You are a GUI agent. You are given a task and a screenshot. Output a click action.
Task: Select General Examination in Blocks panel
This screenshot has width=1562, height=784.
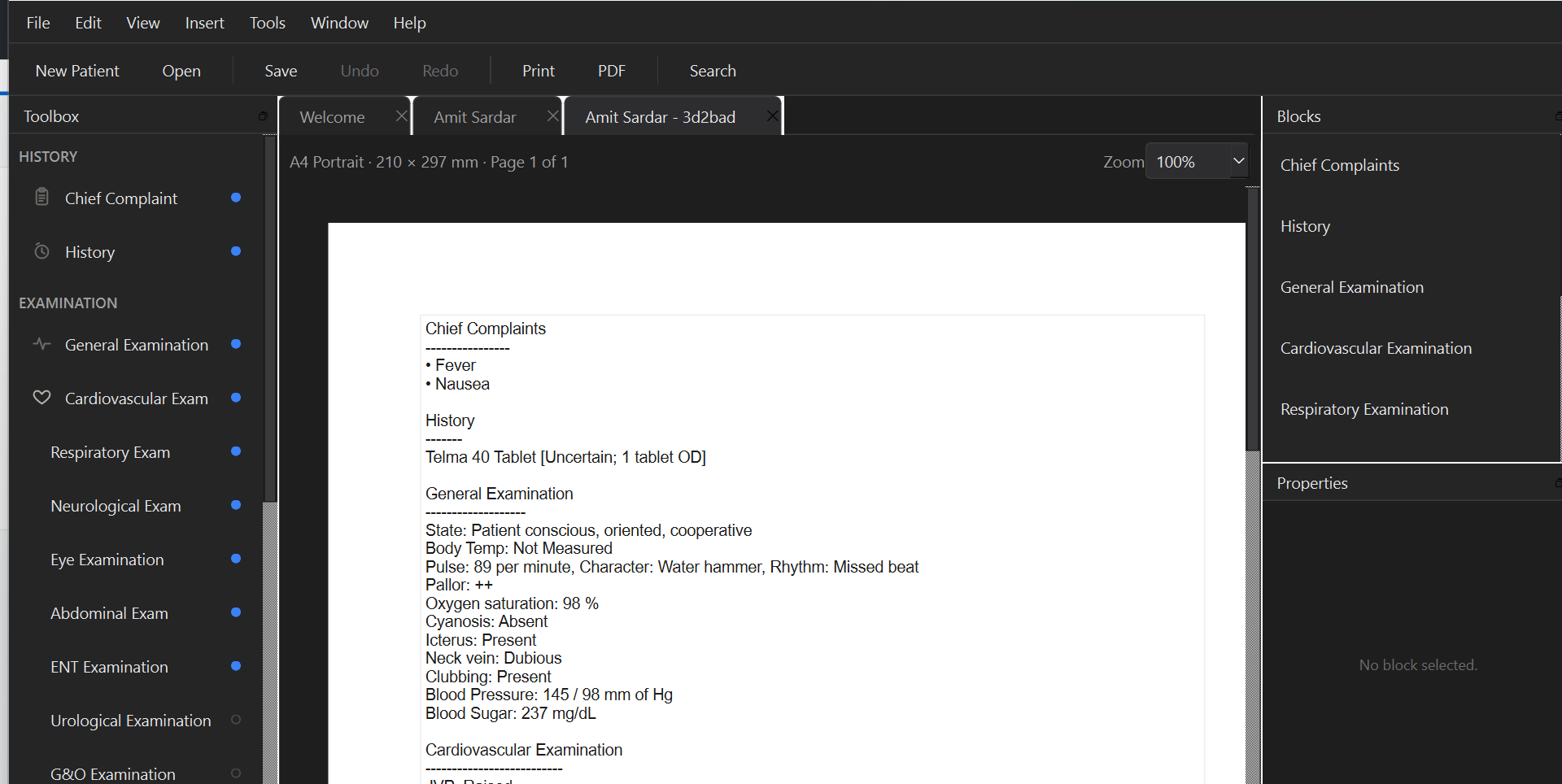[x=1351, y=287]
